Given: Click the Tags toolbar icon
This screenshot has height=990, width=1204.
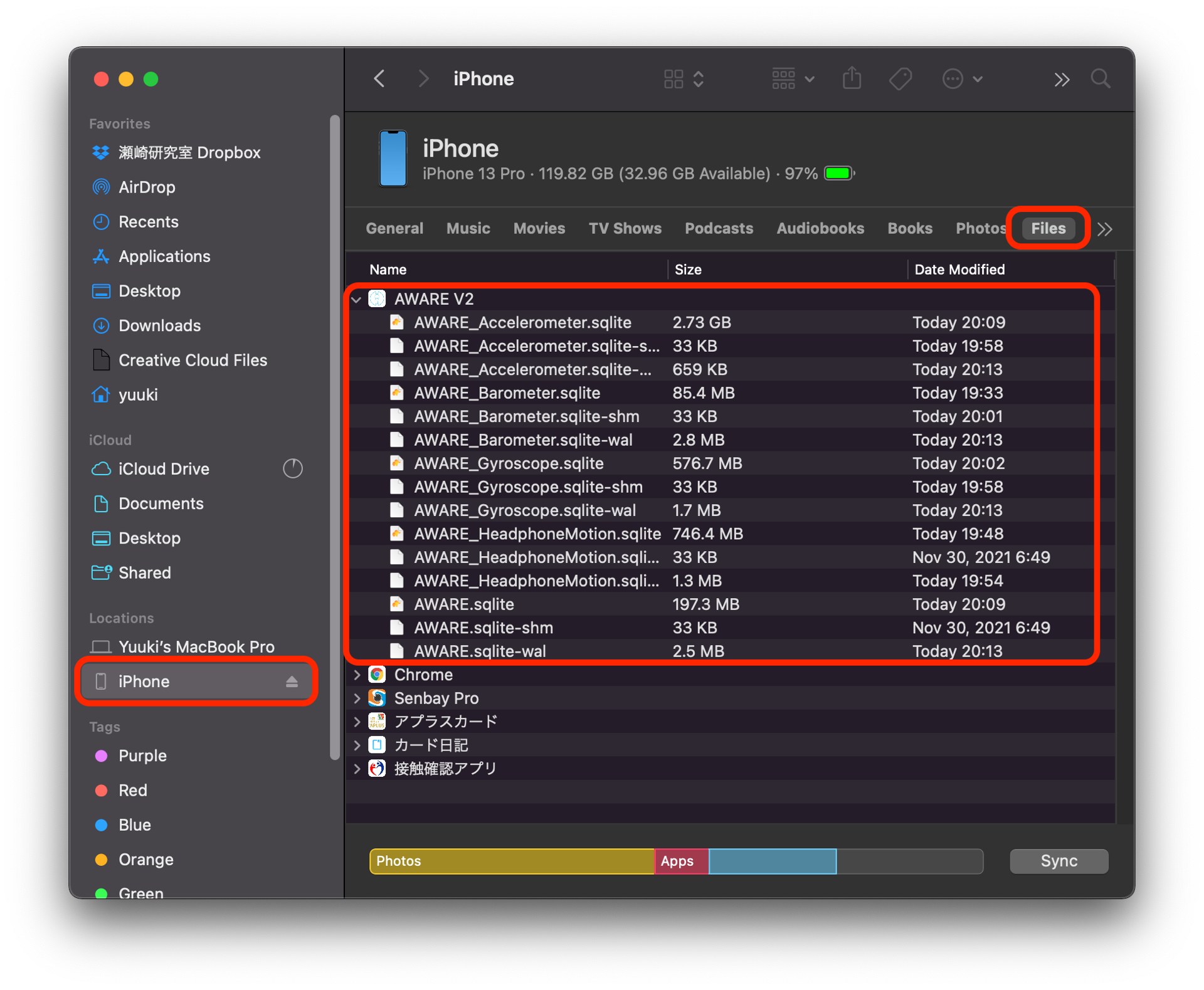Looking at the screenshot, I should [x=900, y=79].
